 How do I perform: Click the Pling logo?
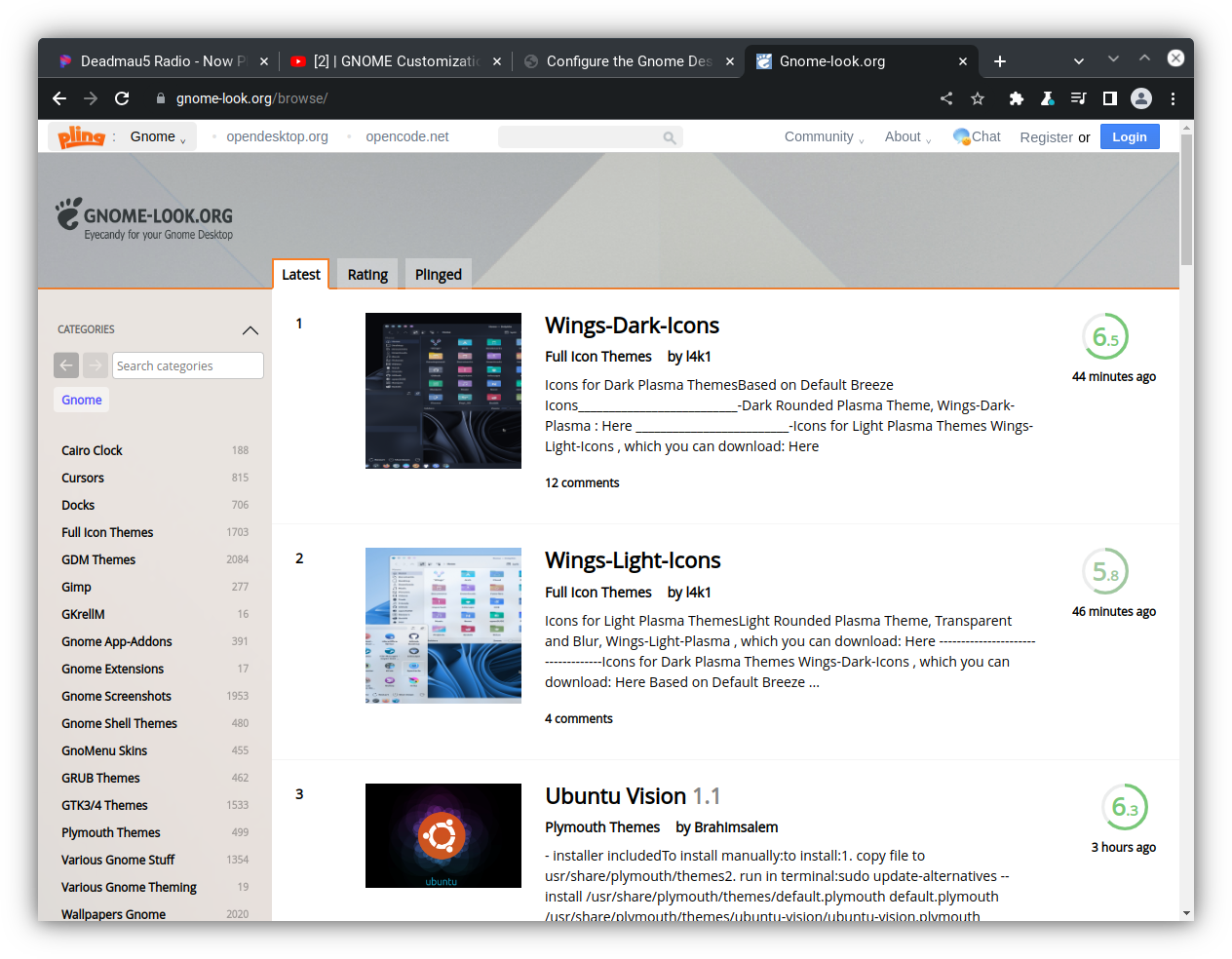point(81,137)
